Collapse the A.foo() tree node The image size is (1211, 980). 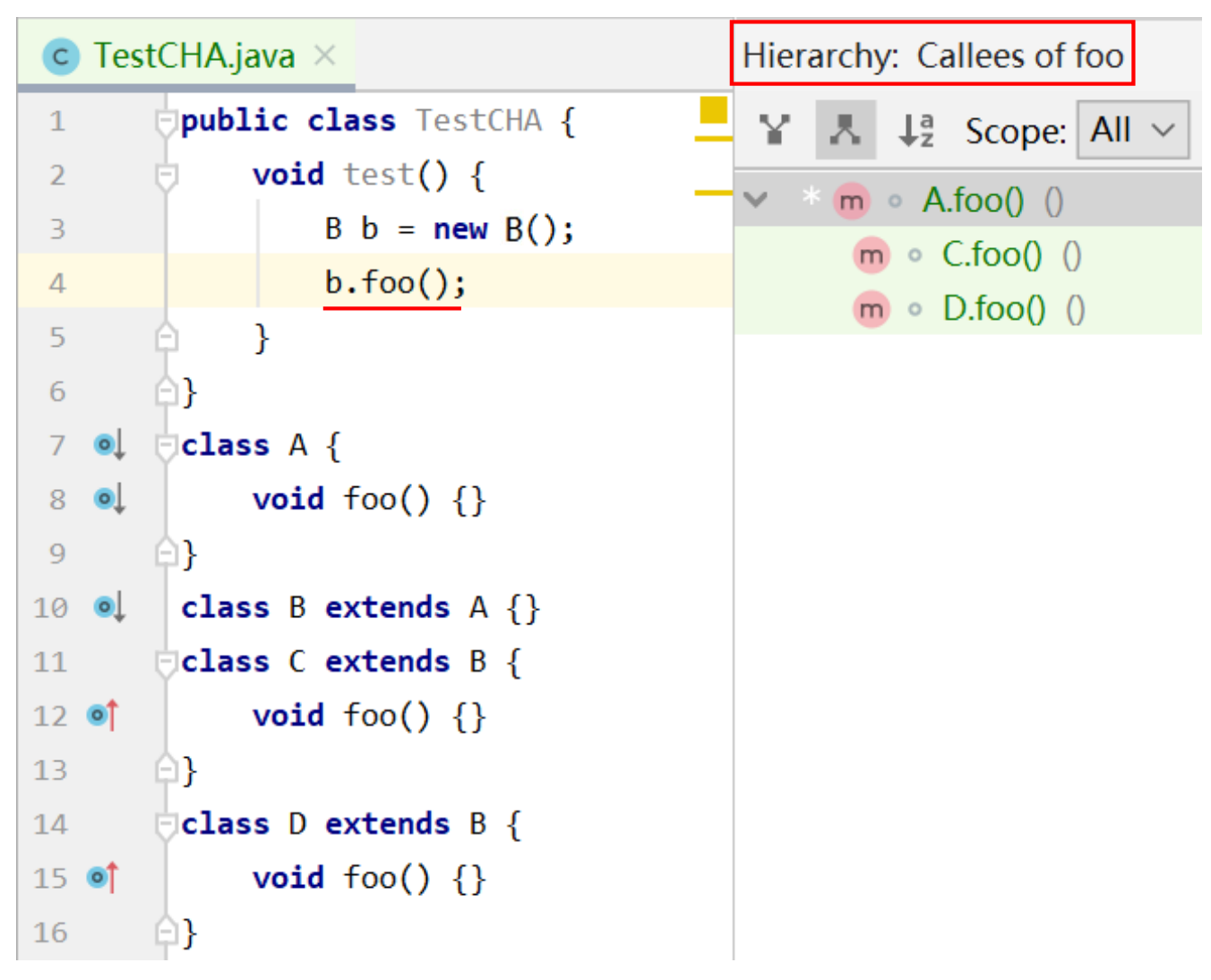click(756, 199)
